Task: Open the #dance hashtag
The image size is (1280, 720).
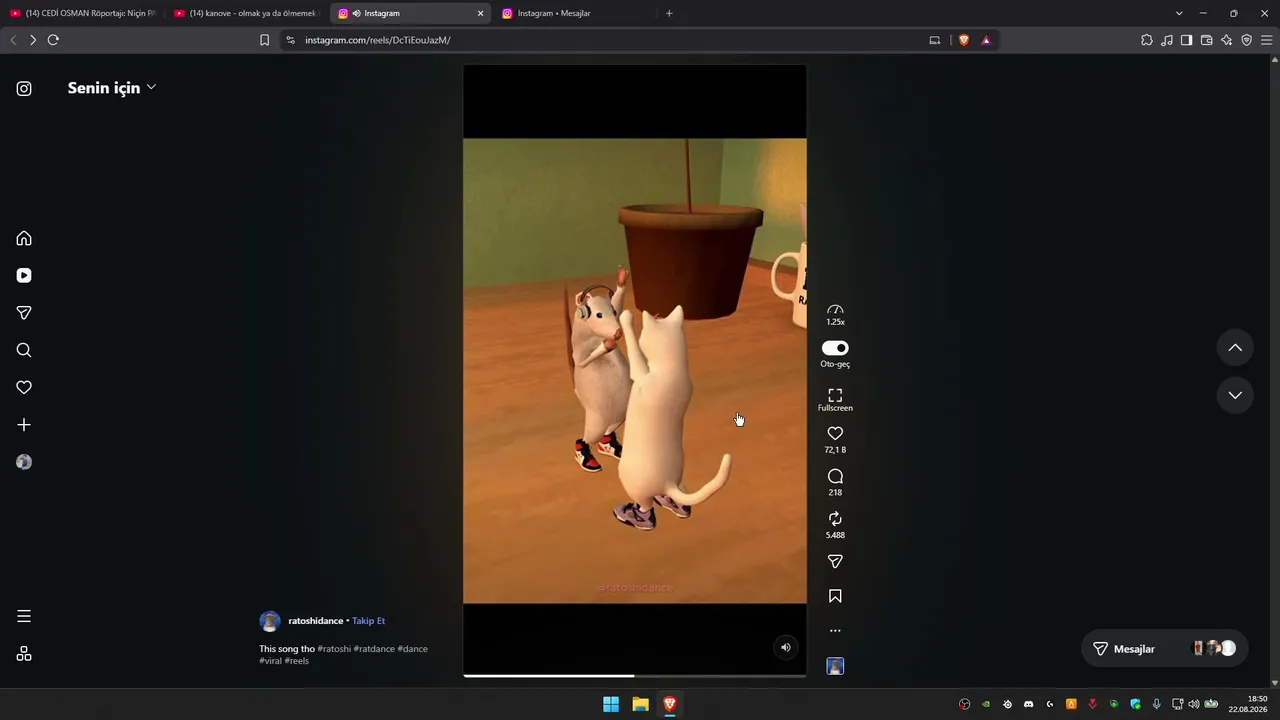Action: (x=412, y=649)
